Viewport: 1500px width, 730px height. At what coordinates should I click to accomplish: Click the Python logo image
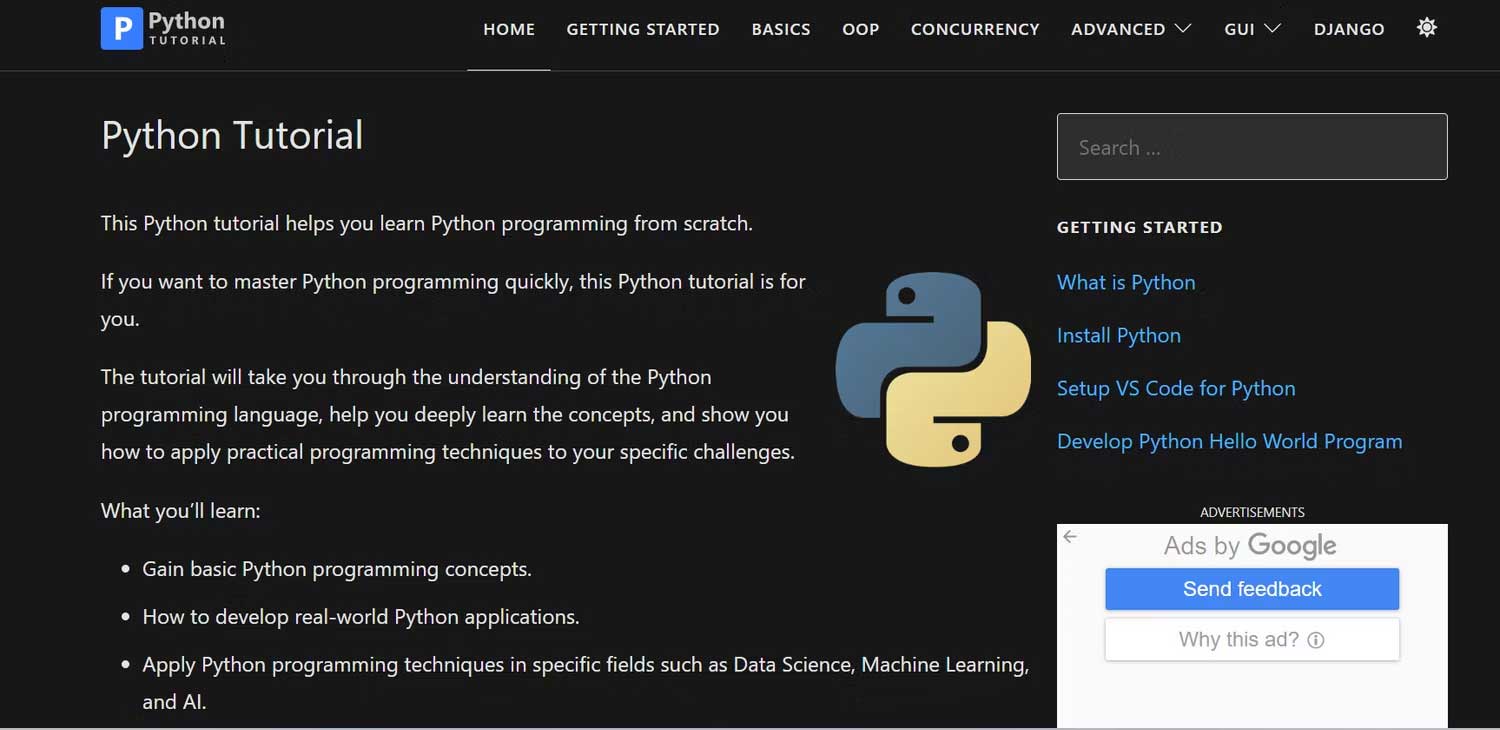coord(932,369)
